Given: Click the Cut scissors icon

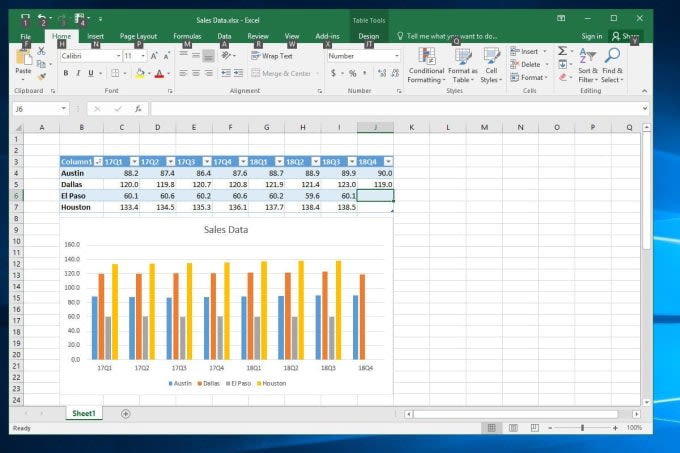Looking at the screenshot, I should click(41, 51).
